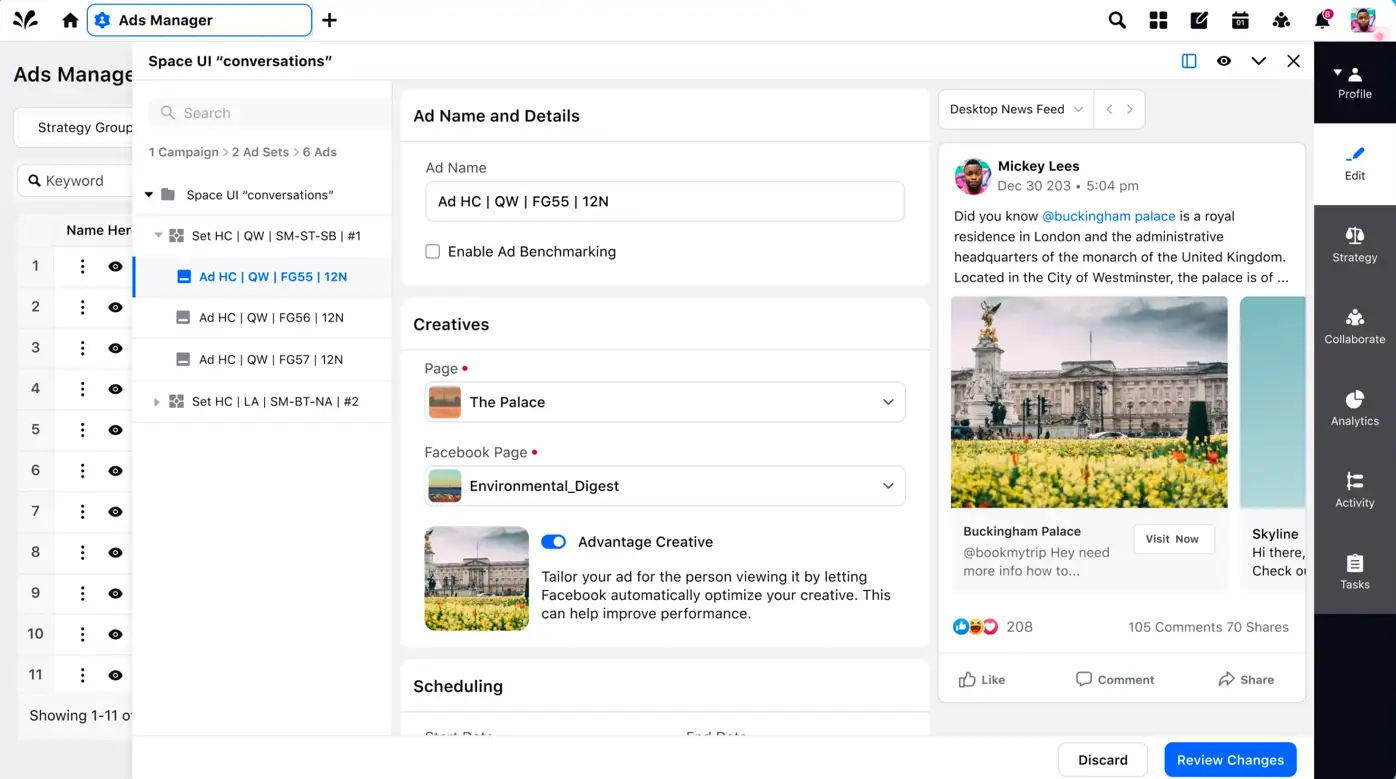Toggle visibility eye for row 5
This screenshot has height=779, width=1396.
click(115, 430)
